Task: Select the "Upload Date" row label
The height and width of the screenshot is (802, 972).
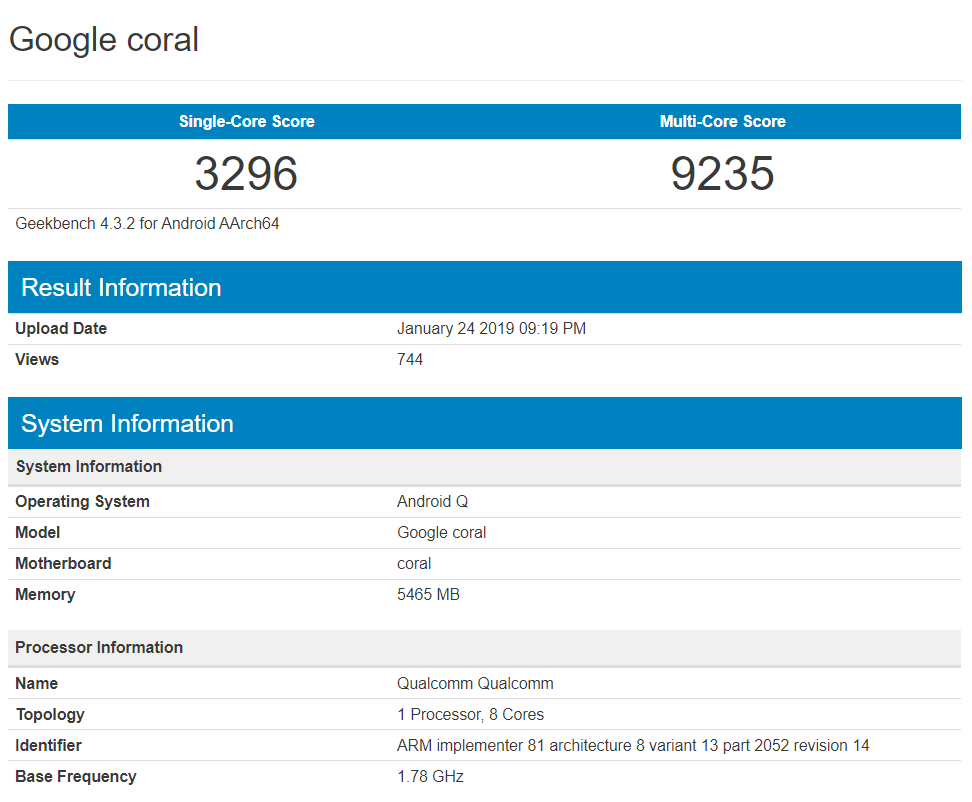Action: point(61,328)
